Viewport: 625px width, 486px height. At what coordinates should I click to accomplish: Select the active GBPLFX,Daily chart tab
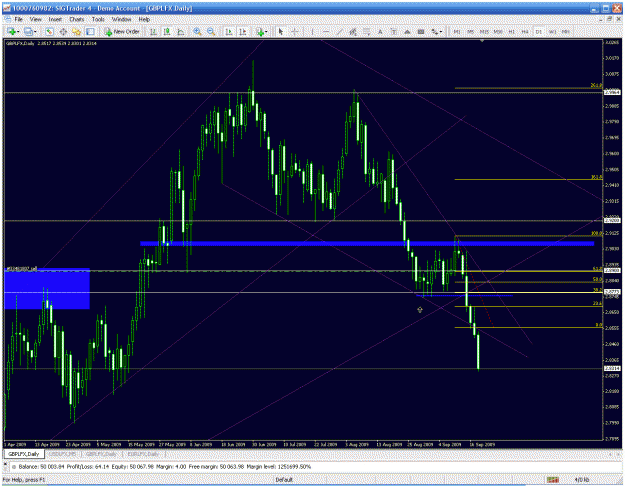point(24,454)
